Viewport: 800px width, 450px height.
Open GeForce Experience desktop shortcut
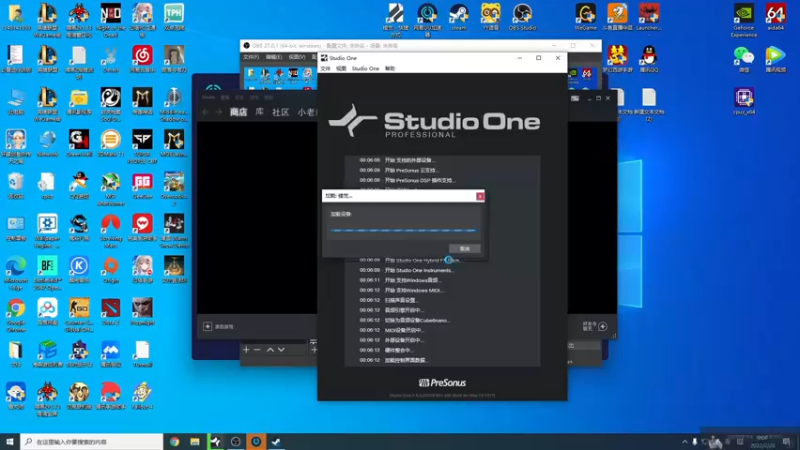(743, 20)
